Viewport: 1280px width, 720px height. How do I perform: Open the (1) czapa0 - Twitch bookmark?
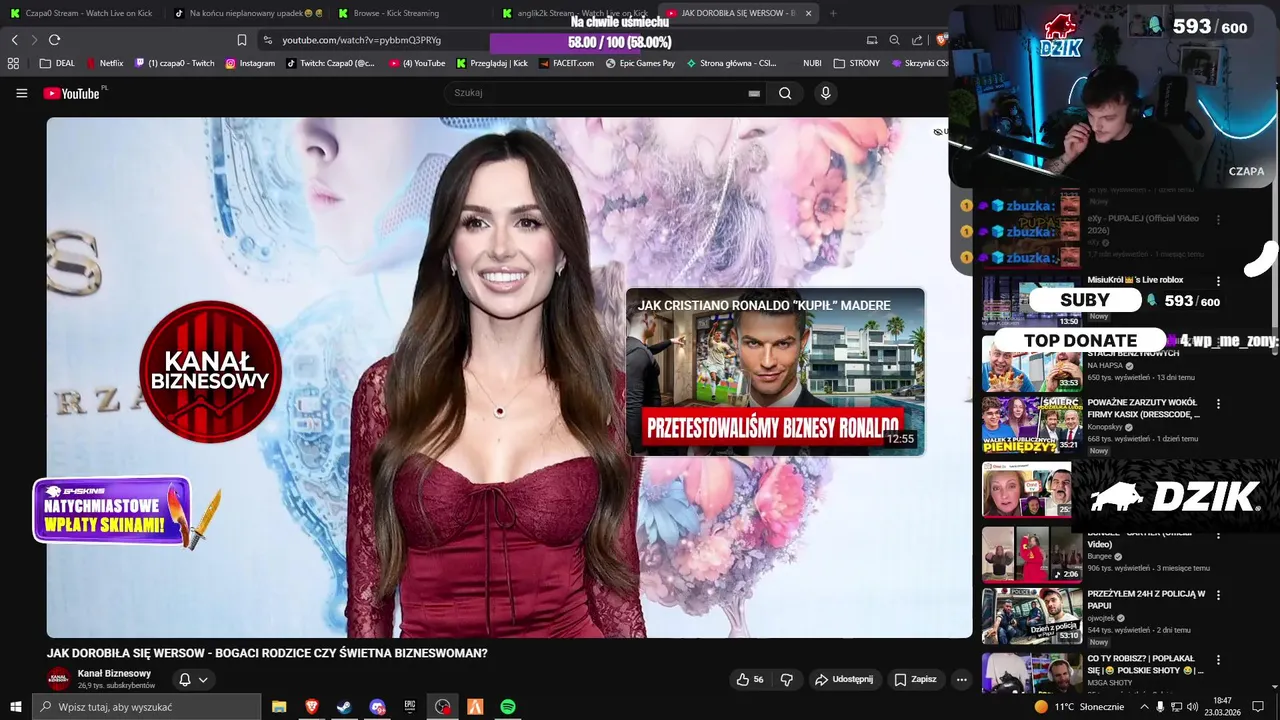(x=174, y=63)
